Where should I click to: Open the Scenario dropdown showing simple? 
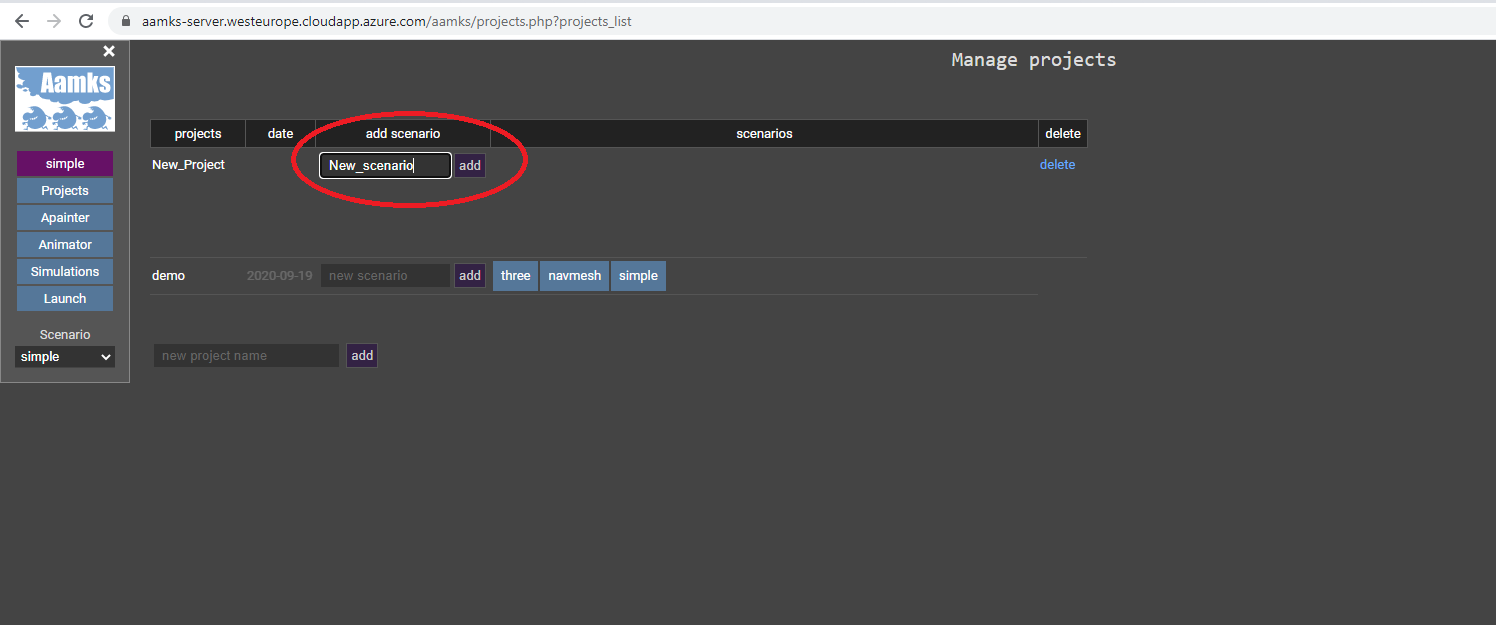(x=65, y=357)
